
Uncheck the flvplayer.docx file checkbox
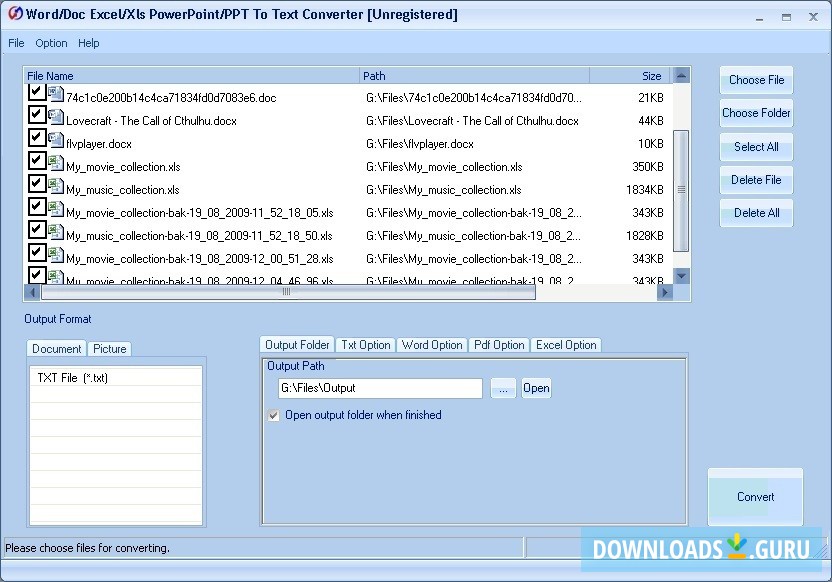pos(36,141)
